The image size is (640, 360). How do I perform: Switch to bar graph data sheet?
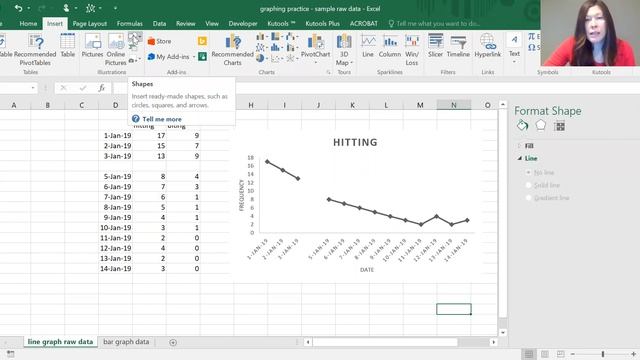point(126,342)
